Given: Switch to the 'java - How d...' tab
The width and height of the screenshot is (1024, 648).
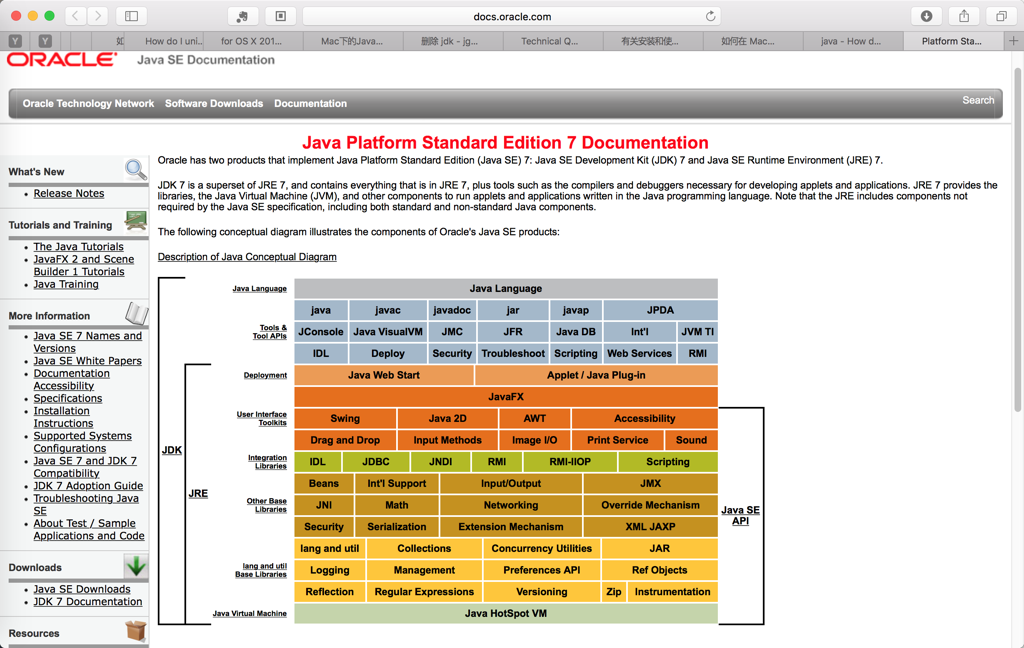Looking at the screenshot, I should 851,41.
